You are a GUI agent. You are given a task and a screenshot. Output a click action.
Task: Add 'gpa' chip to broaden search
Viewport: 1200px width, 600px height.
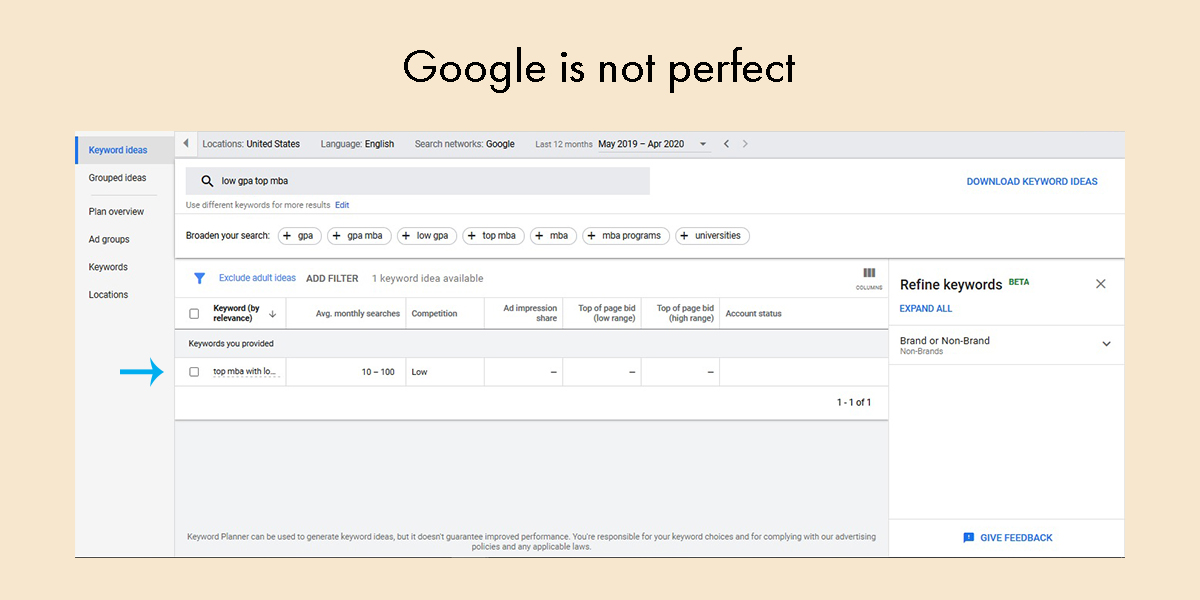(300, 236)
